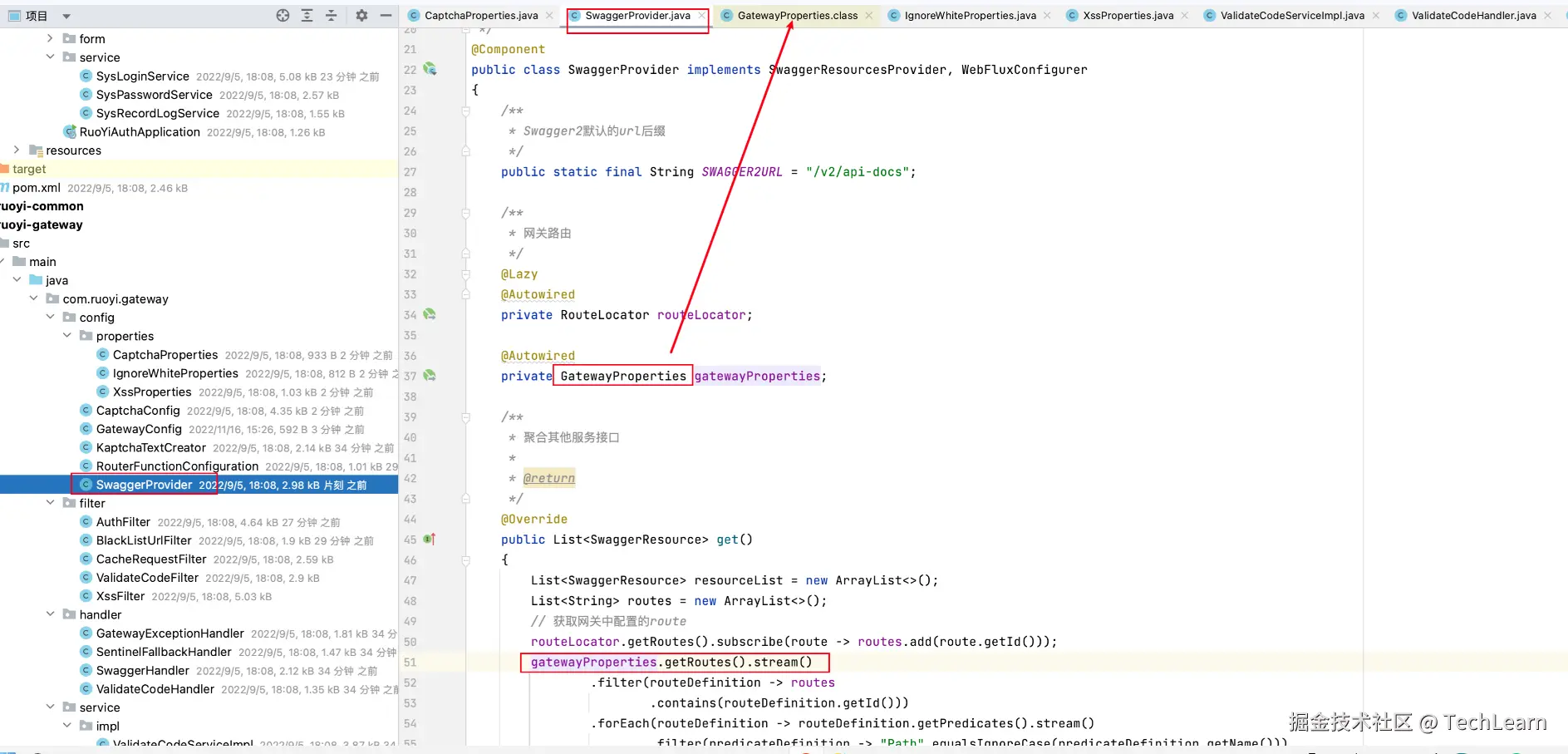Image resolution: width=1568 pixels, height=754 pixels.
Task: Open the IgnoreWhiteProperties.java tab
Action: point(971,16)
